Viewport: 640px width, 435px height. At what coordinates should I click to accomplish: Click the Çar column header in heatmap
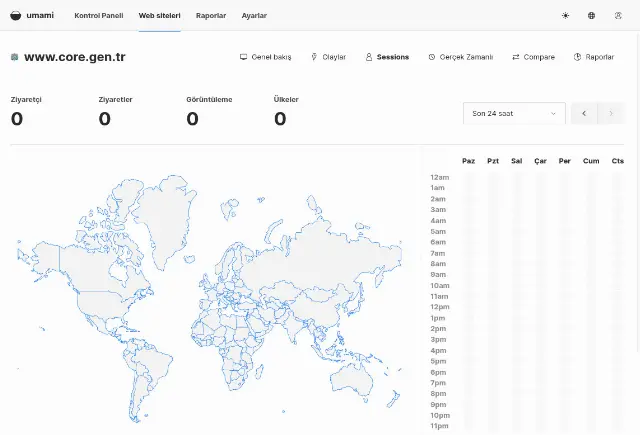tap(540, 161)
